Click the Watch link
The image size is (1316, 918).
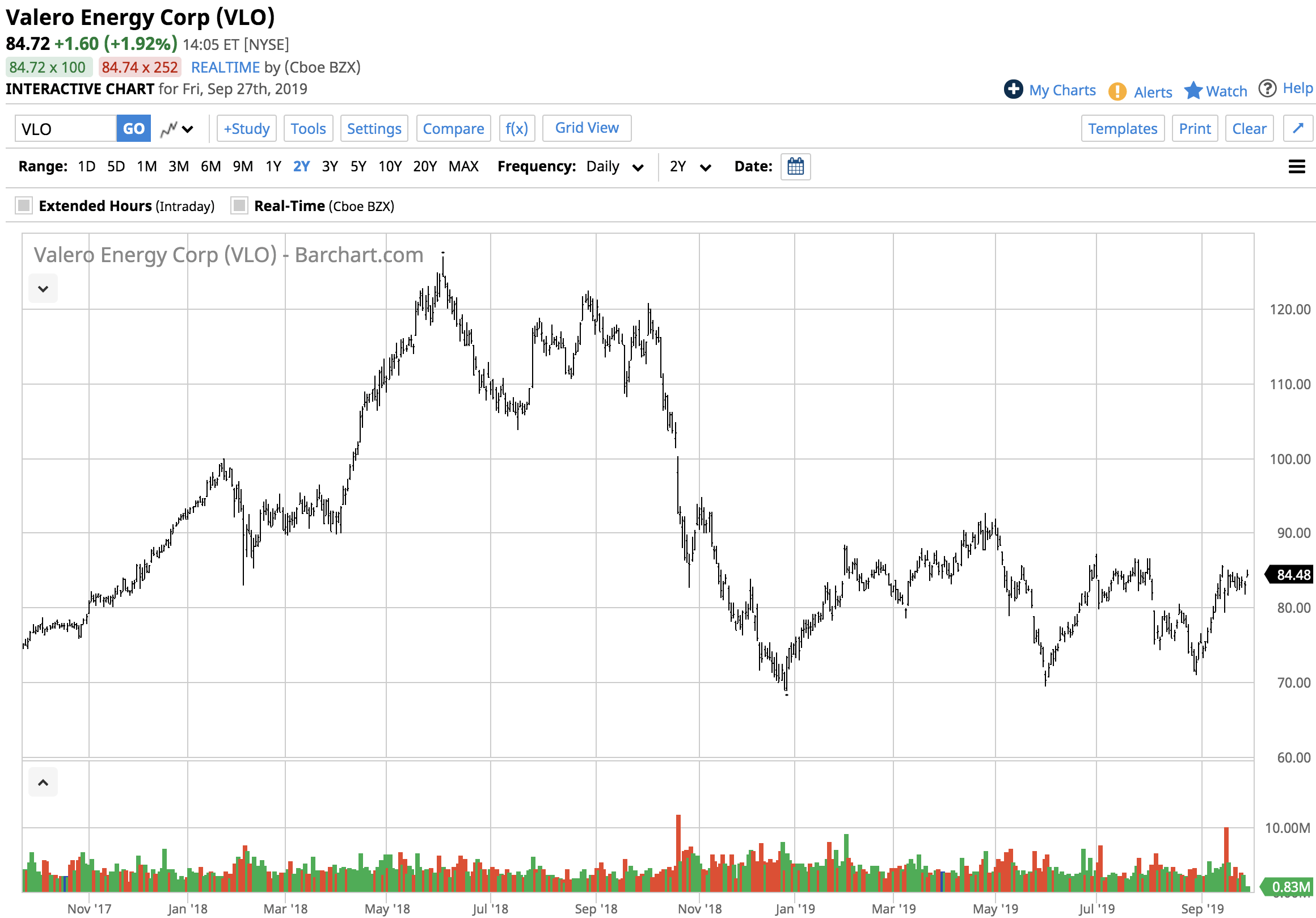1226,91
